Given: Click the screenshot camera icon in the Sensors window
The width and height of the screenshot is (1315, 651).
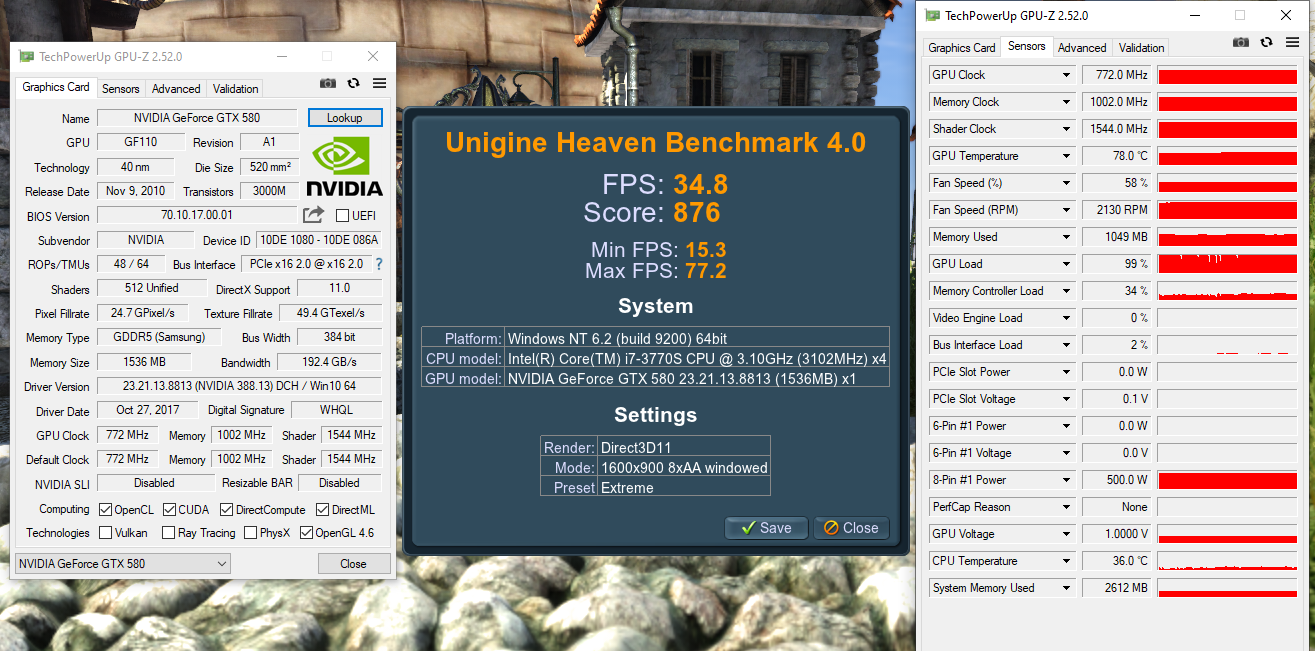Looking at the screenshot, I should click(1241, 42).
